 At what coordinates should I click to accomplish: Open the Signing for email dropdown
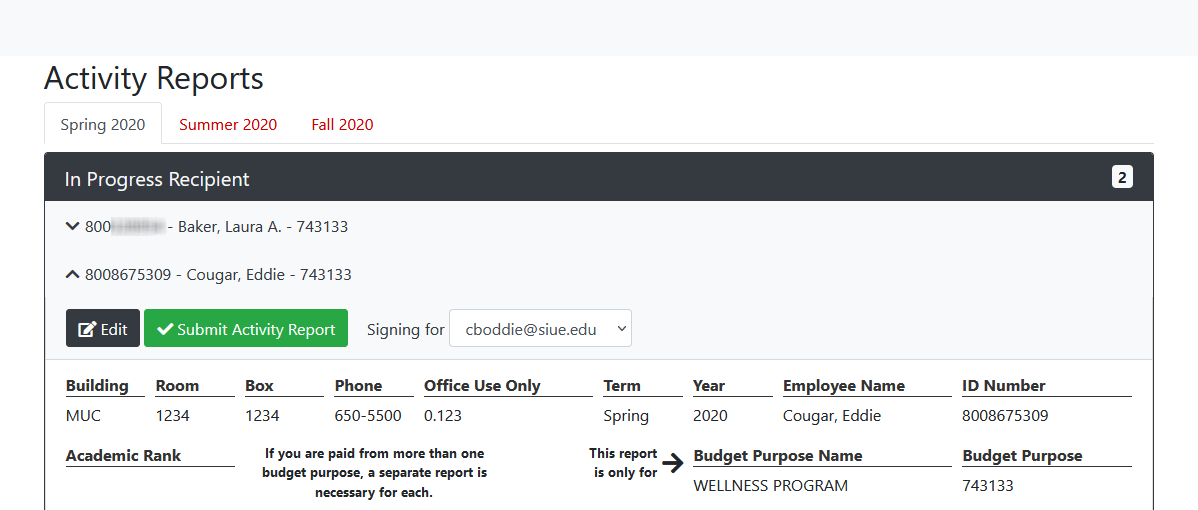[x=540, y=329]
